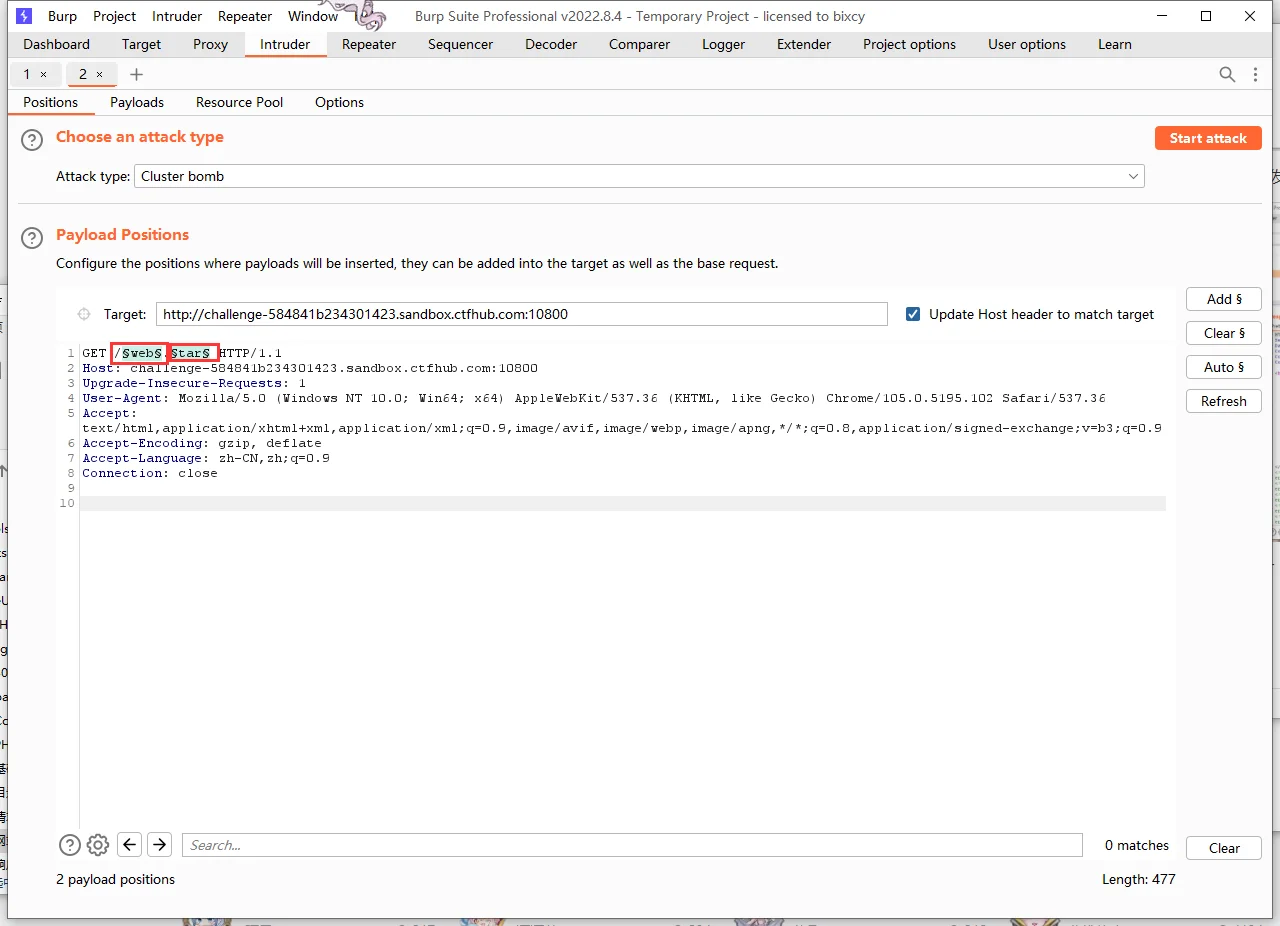Screen dimensions: 1280x926
Task: Close Intruder tab number 2
Action: (x=99, y=74)
